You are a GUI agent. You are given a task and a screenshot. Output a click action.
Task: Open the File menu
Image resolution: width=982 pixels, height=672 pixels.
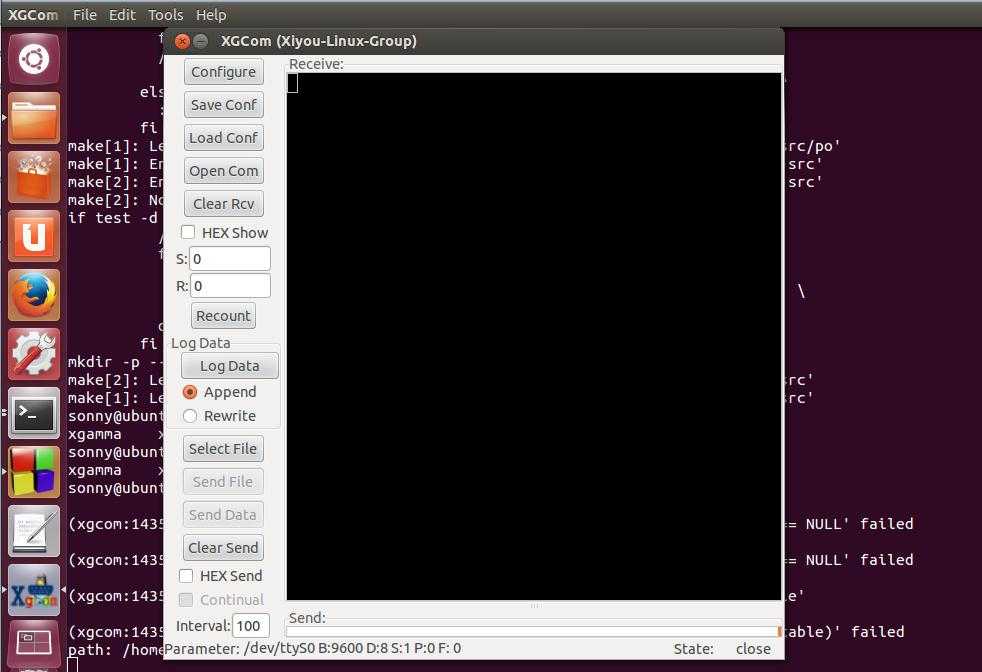pos(85,14)
